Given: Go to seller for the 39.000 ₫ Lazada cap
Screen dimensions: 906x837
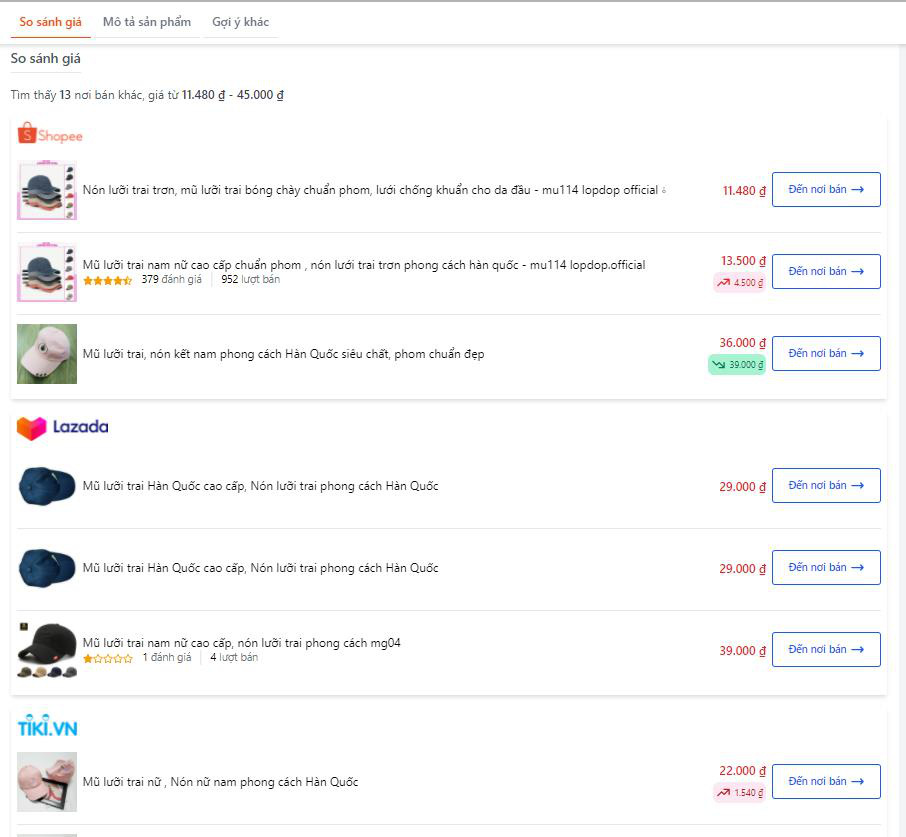Looking at the screenshot, I should (x=826, y=650).
